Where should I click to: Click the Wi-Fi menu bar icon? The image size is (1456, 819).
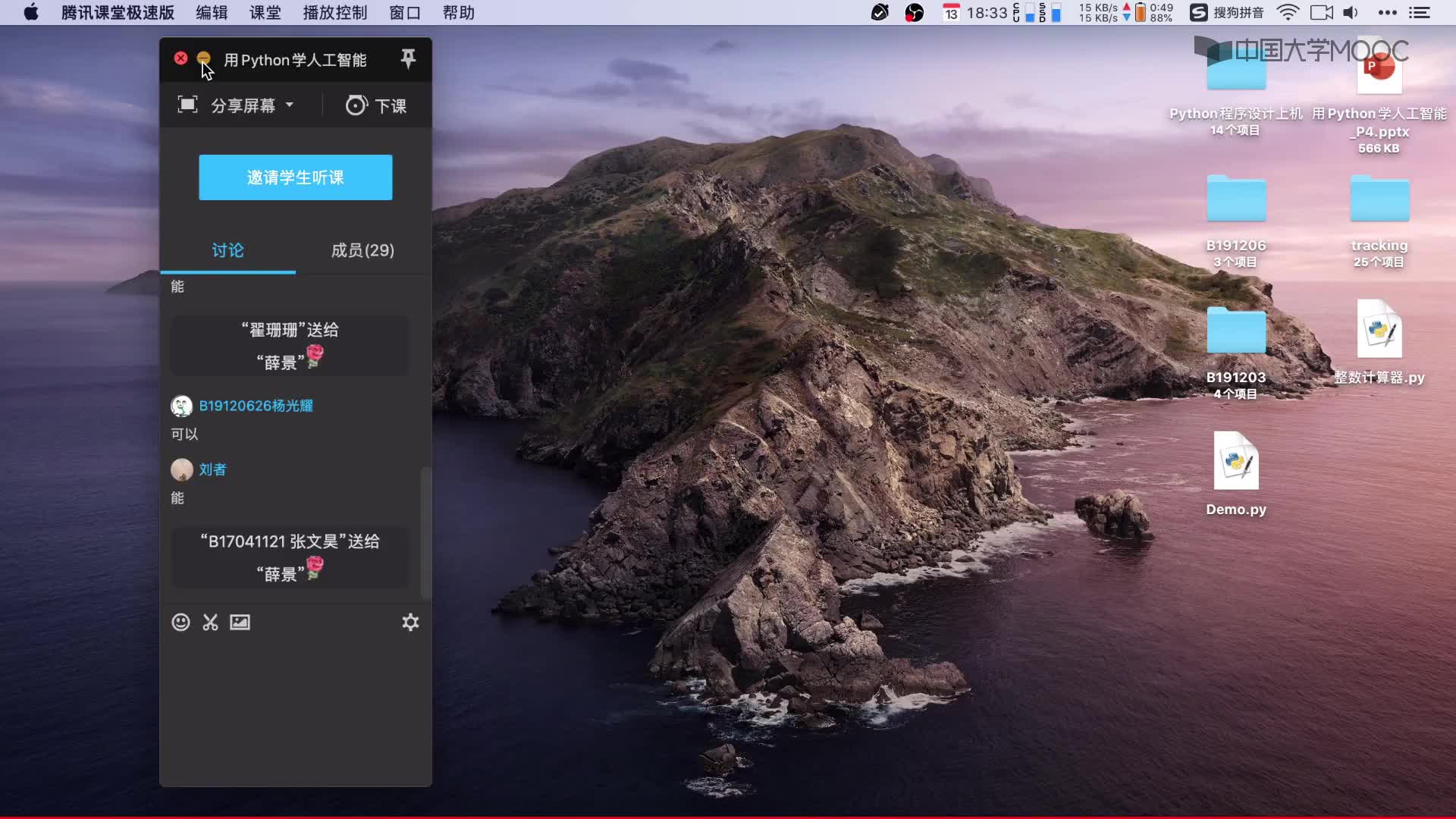point(1288,12)
